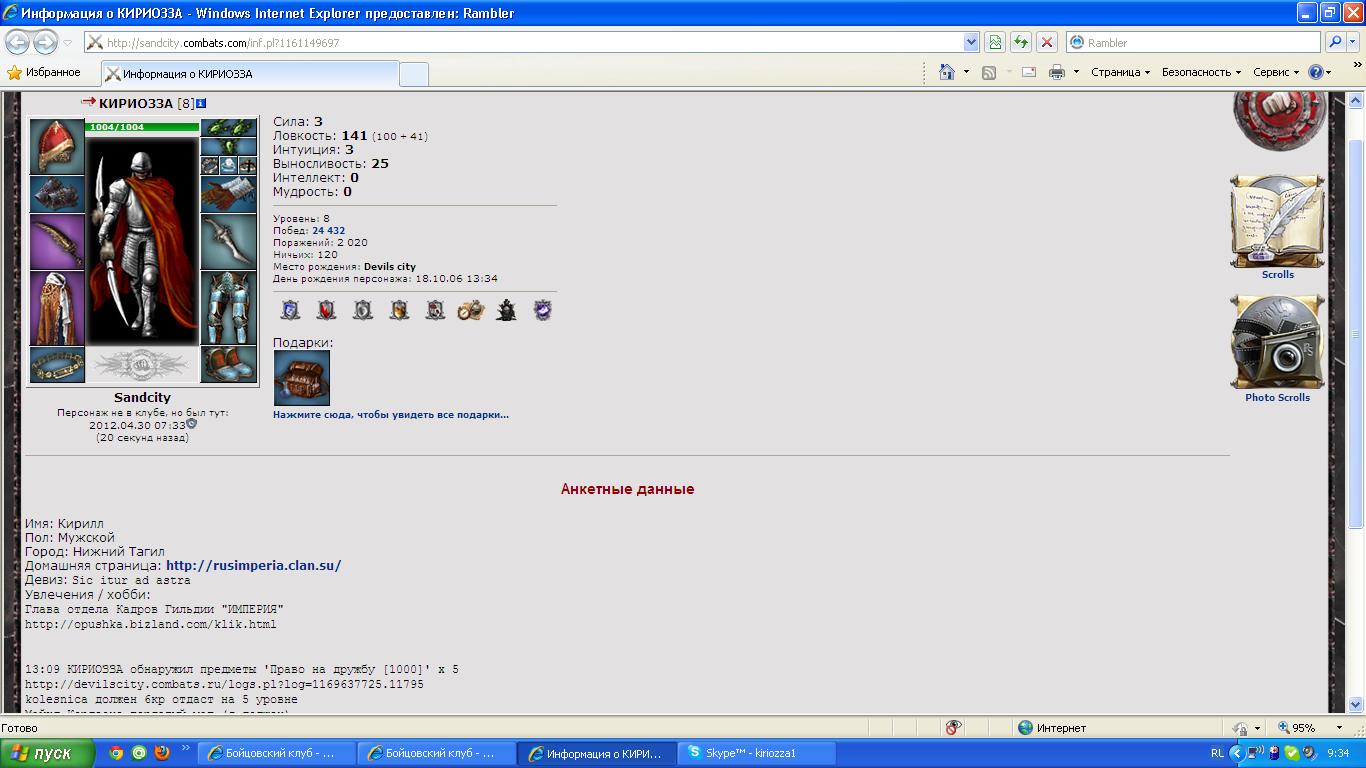Screen dimensions: 1366x768
Task: Click the Rambler search box
Action: pyautogui.click(x=1194, y=43)
